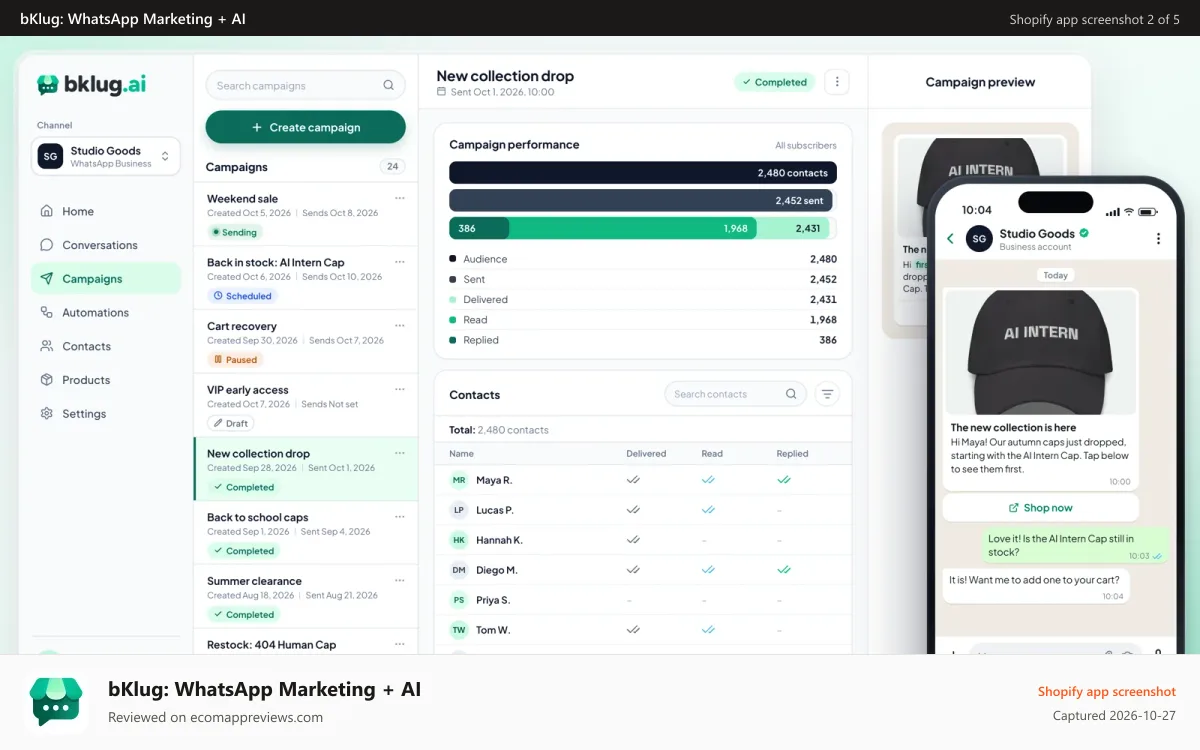Open more options for Cart recovery

point(400,326)
